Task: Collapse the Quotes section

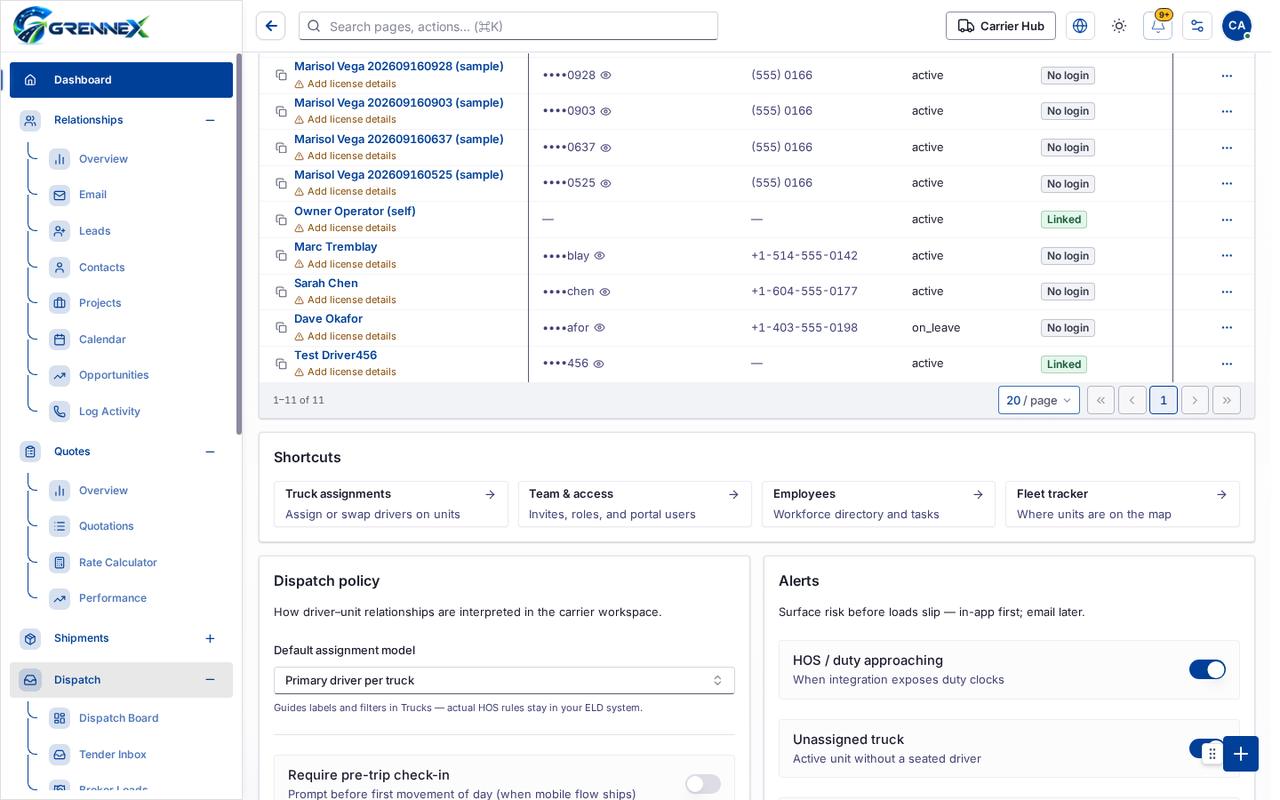Action: [x=210, y=452]
